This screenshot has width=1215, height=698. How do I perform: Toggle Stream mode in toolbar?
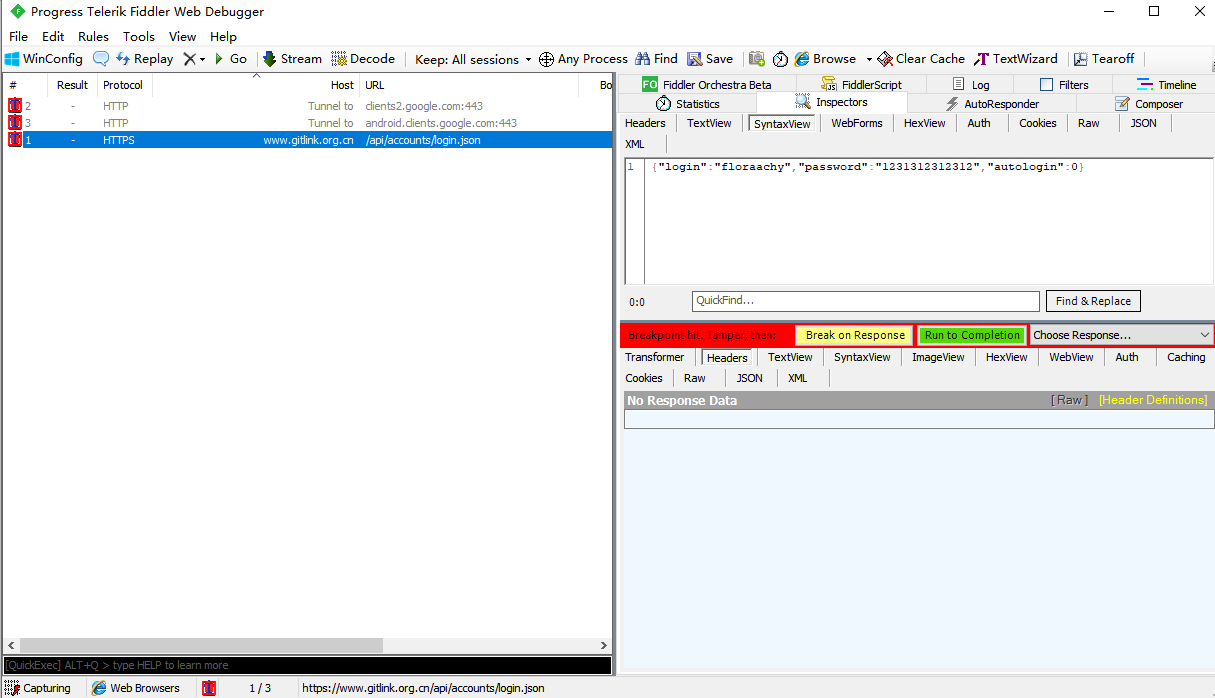coord(292,59)
